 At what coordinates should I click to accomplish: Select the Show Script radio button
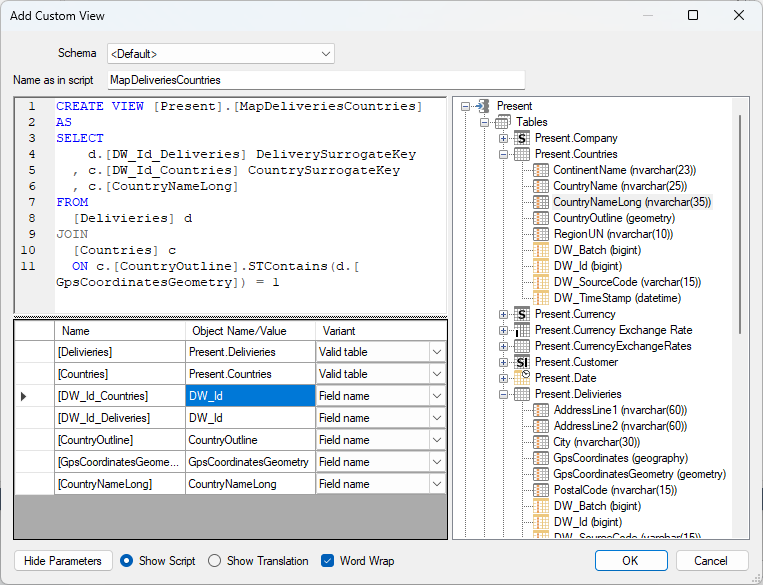[x=126, y=561]
